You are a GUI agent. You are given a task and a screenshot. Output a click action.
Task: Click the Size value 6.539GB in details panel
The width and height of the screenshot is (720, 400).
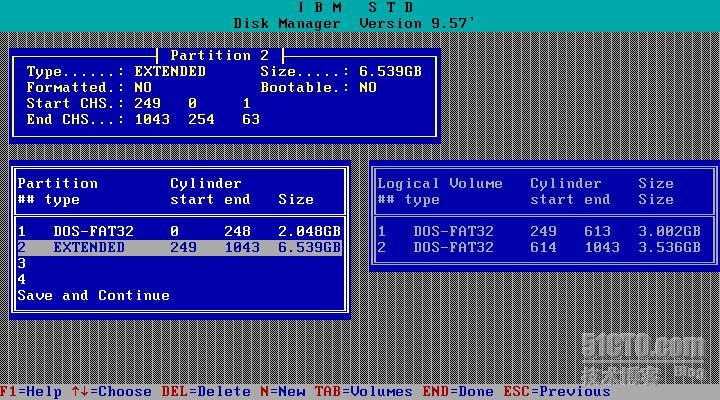point(390,72)
